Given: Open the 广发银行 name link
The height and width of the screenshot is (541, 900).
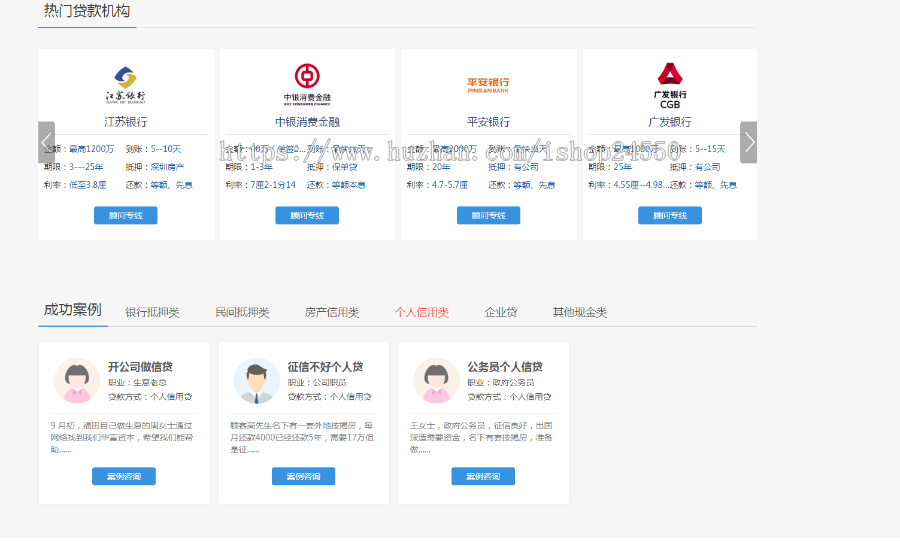Looking at the screenshot, I should point(670,122).
